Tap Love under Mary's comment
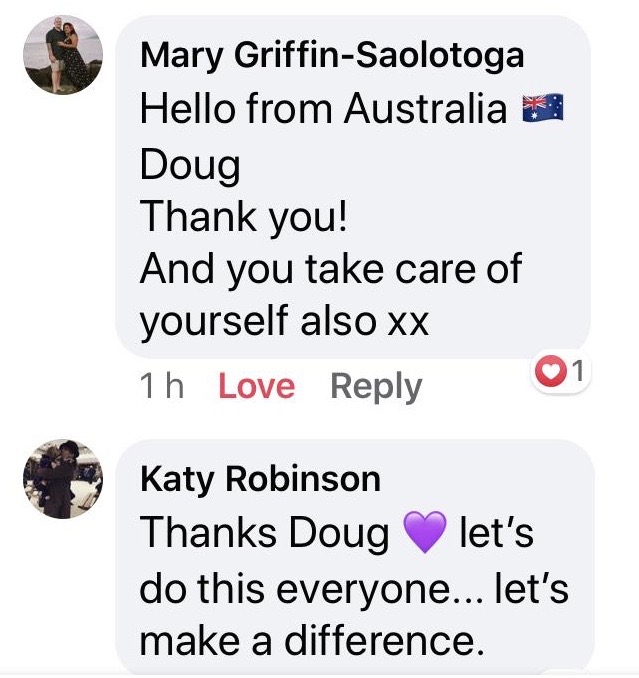The width and height of the screenshot is (639, 678). (x=257, y=386)
